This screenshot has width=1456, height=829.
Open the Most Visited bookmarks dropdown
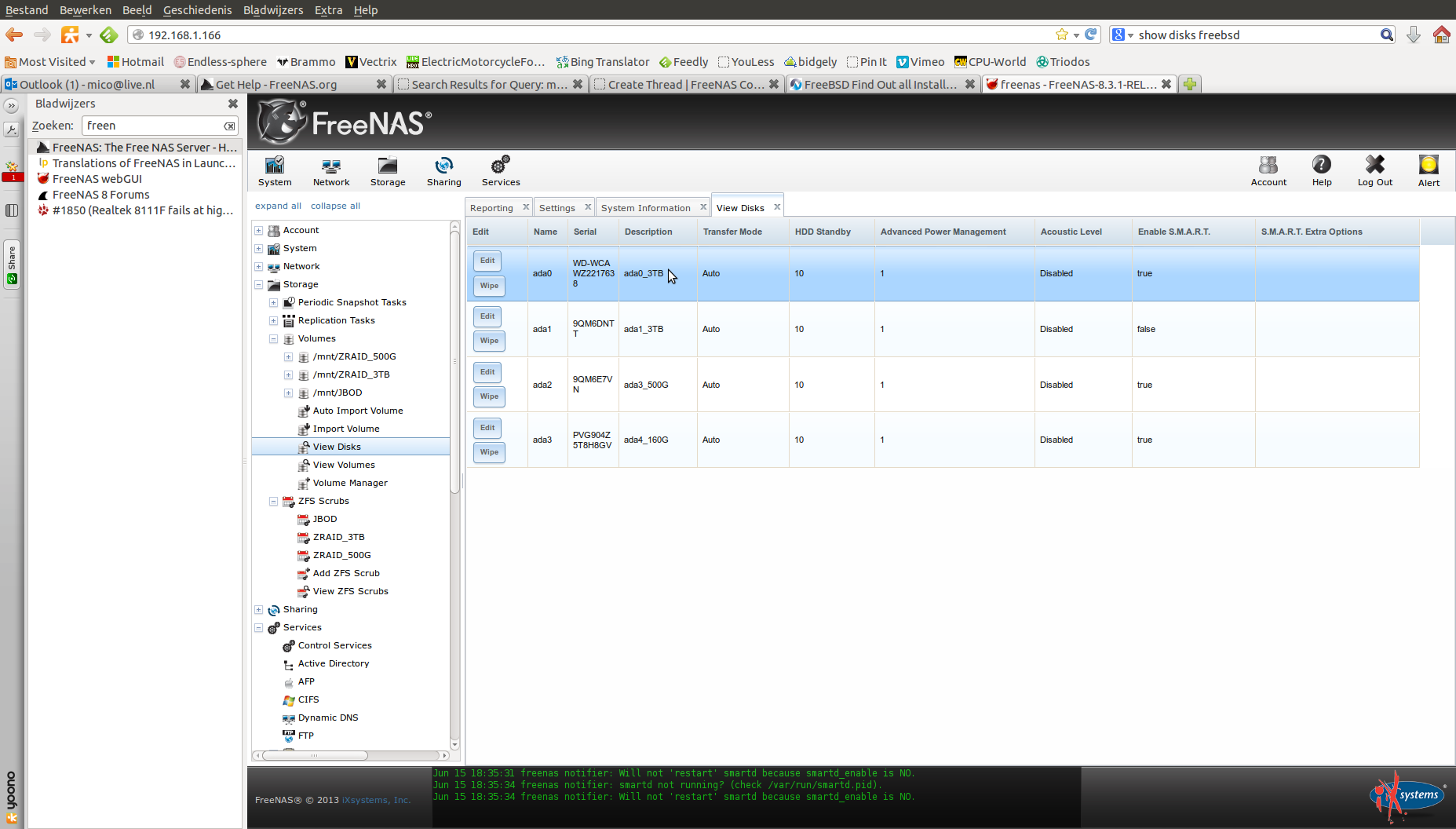pyautogui.click(x=50, y=62)
